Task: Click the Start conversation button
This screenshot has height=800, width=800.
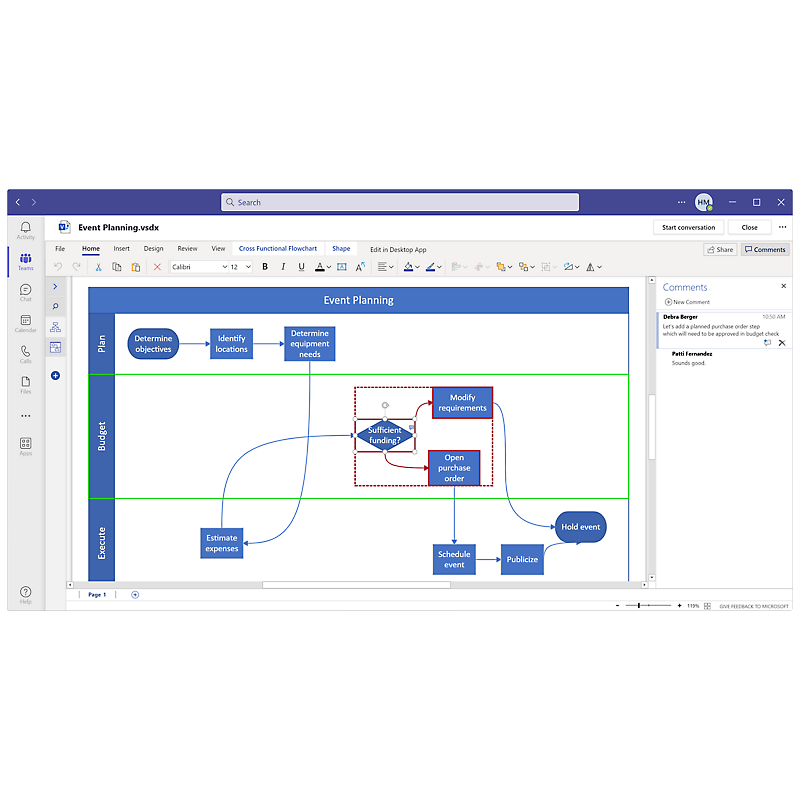Action: click(688, 227)
